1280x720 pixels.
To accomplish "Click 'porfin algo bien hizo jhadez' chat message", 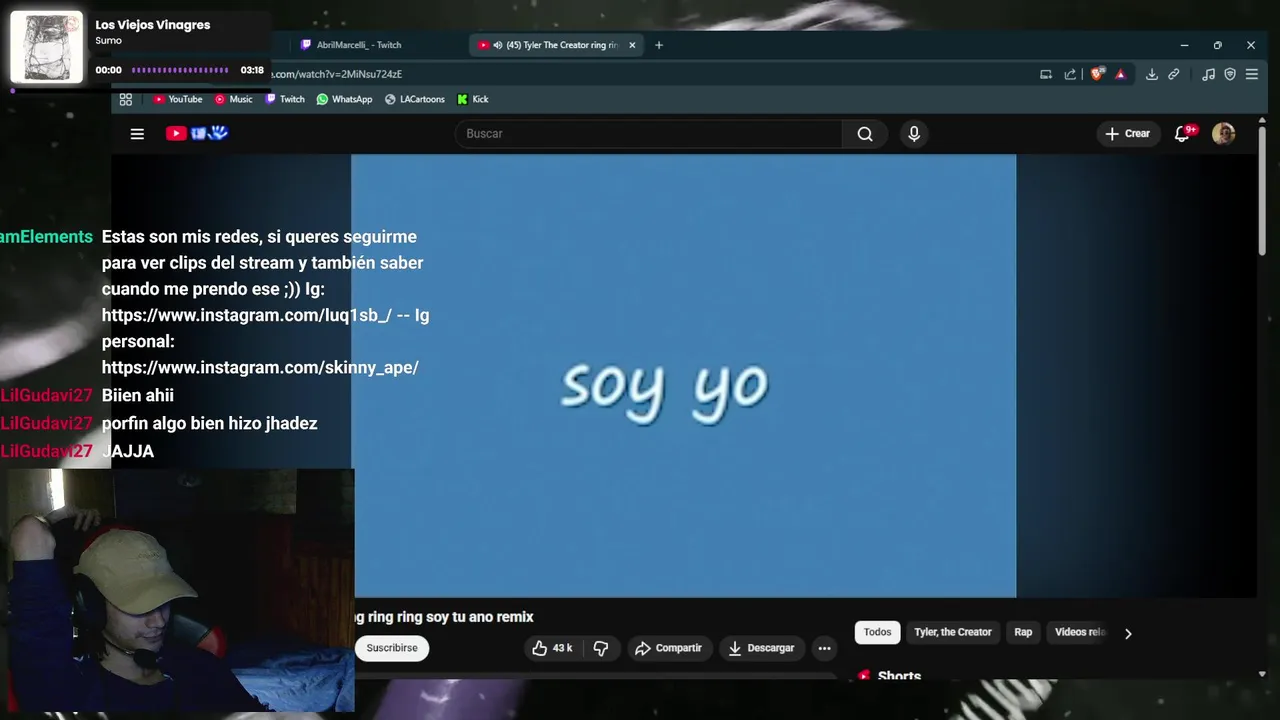I will pos(209,423).
